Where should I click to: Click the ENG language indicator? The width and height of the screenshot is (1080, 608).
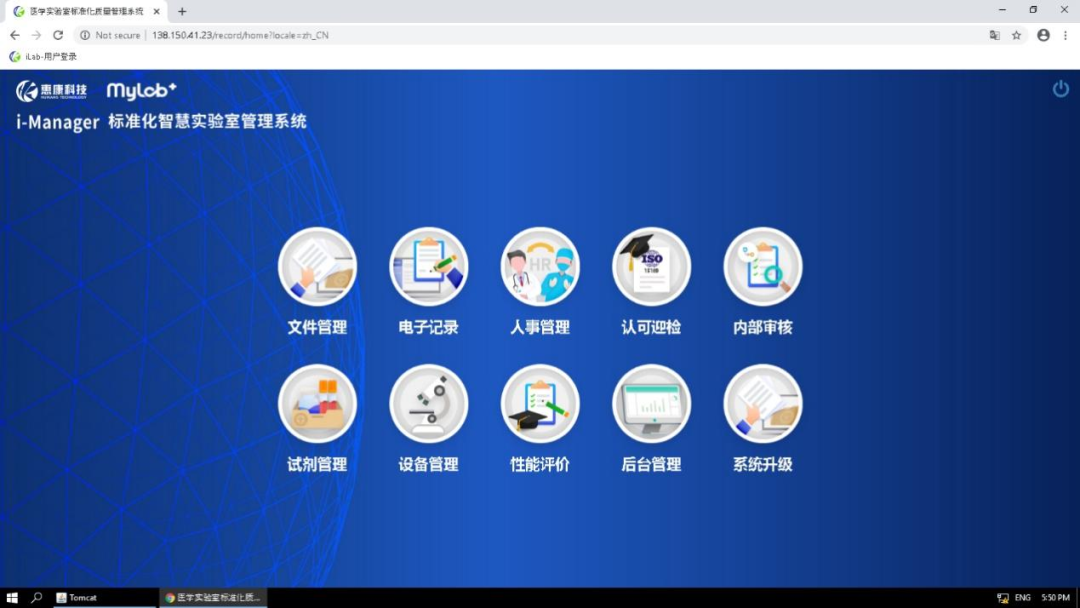(x=1023, y=598)
